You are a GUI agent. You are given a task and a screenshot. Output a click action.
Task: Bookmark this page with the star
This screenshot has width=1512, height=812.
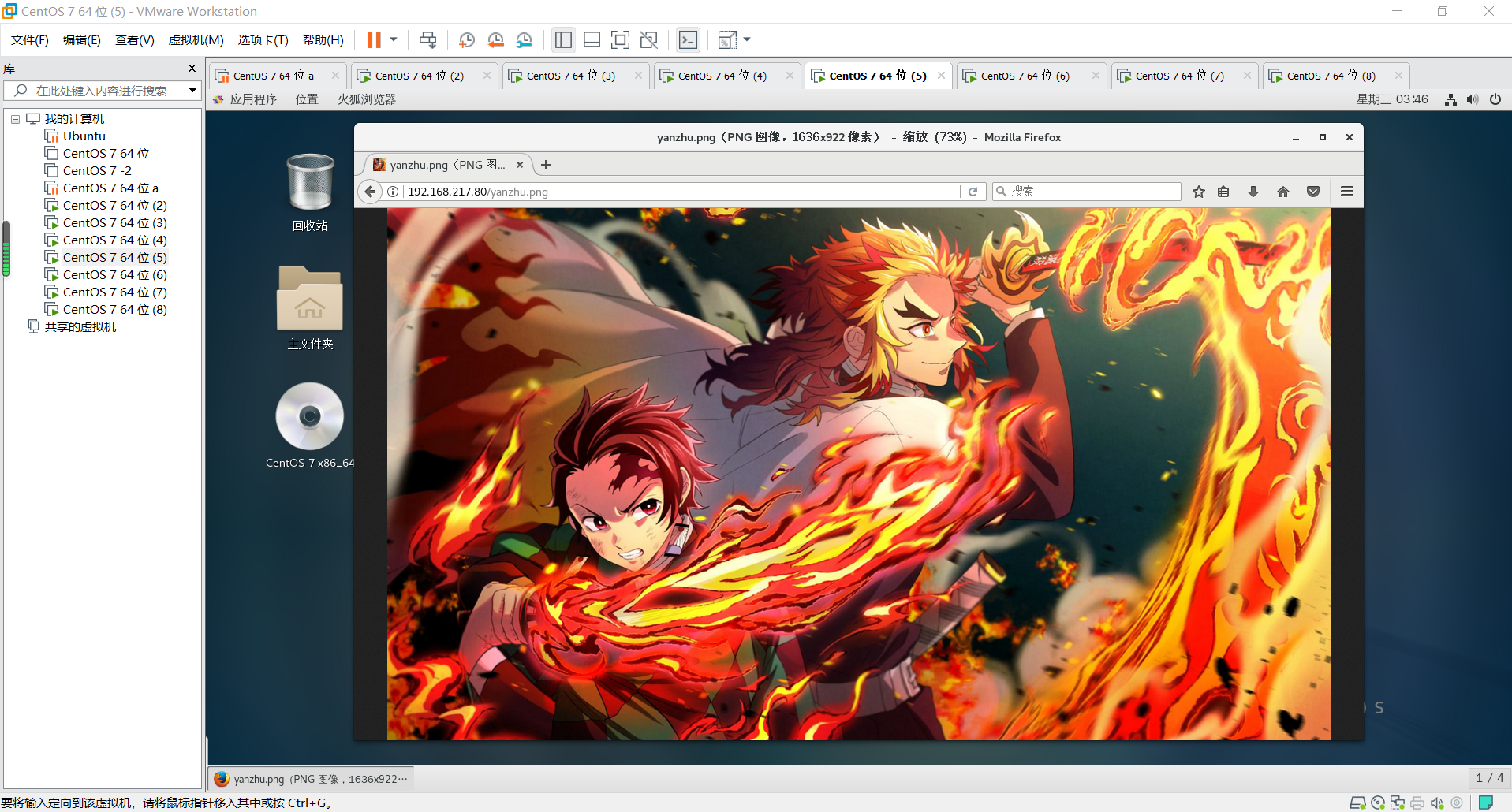[x=1199, y=192]
